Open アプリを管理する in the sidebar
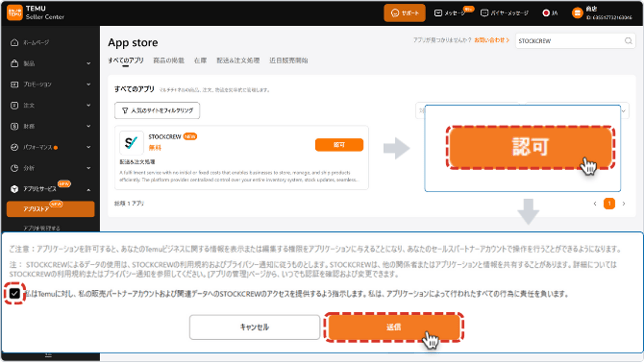 click(41, 228)
